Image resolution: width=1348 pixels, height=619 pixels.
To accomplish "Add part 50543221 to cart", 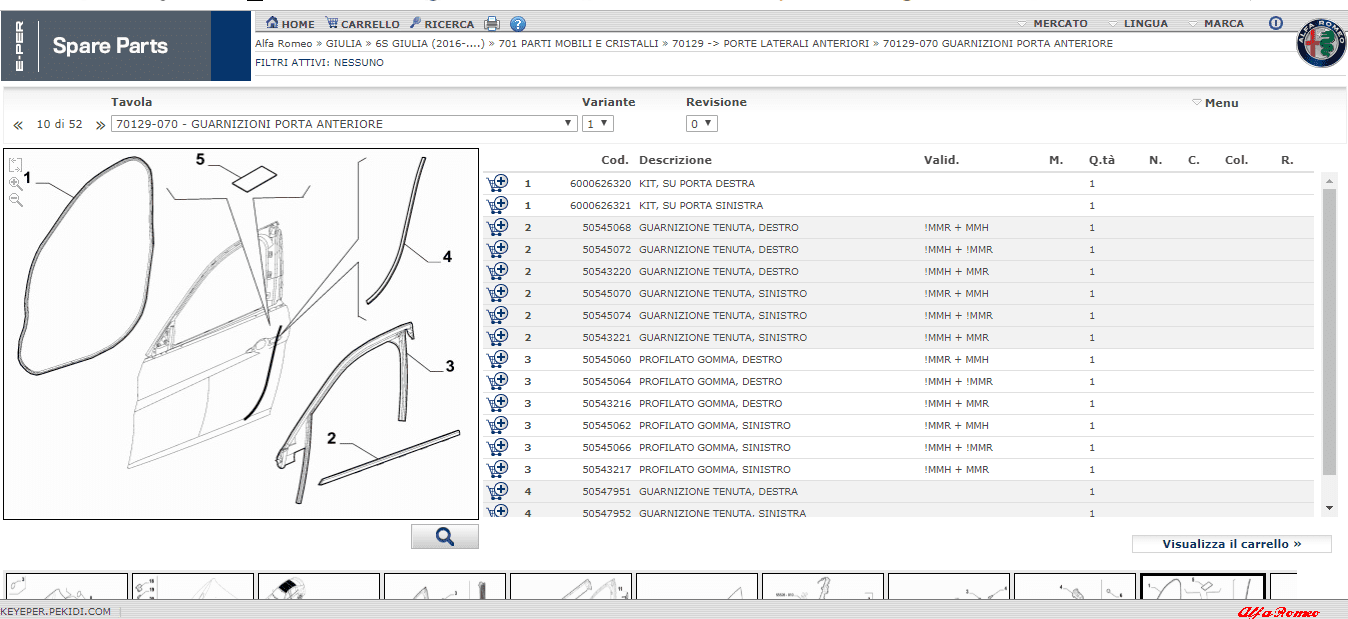I will (x=497, y=337).
